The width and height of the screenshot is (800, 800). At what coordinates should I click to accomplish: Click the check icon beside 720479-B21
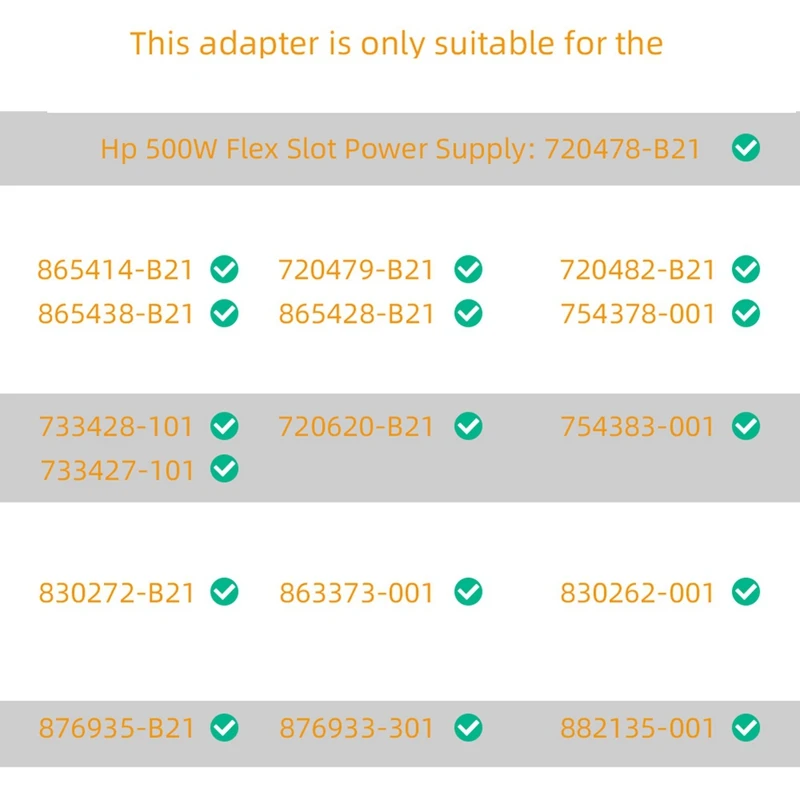468,269
